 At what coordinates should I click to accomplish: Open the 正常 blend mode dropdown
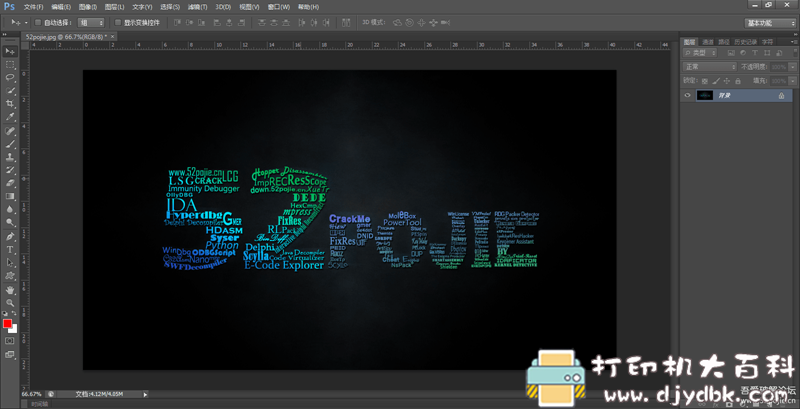[x=709, y=67]
